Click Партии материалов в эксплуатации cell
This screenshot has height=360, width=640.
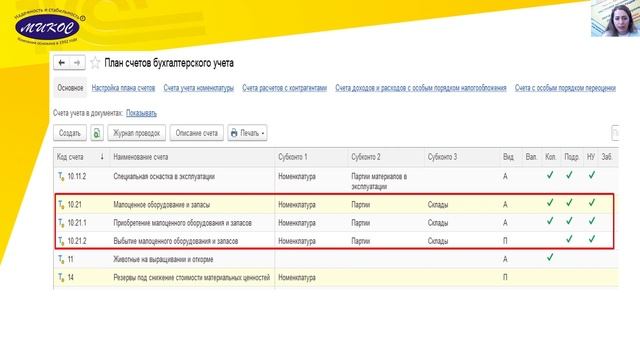[379, 182]
